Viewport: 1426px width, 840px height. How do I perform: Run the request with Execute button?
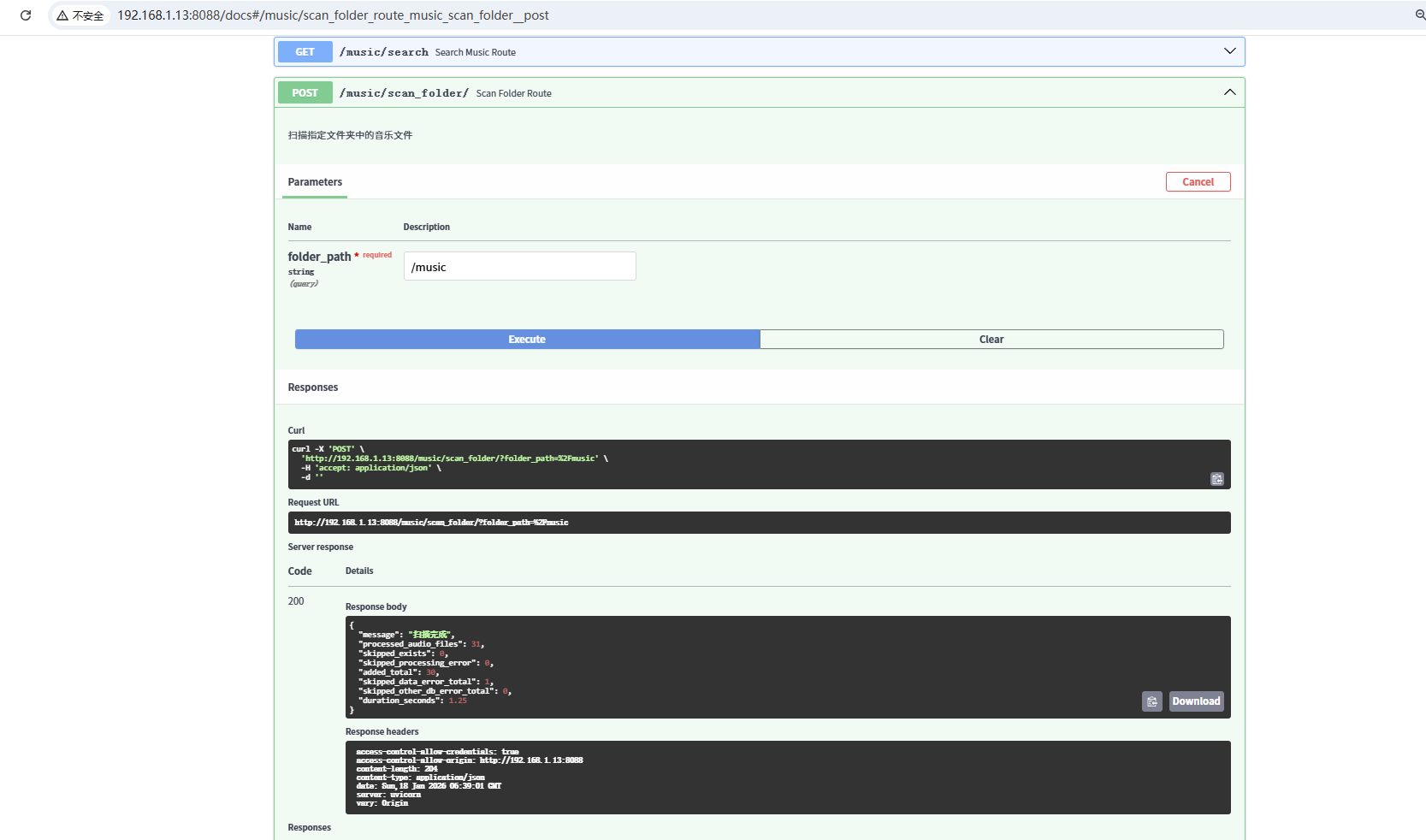(x=527, y=340)
